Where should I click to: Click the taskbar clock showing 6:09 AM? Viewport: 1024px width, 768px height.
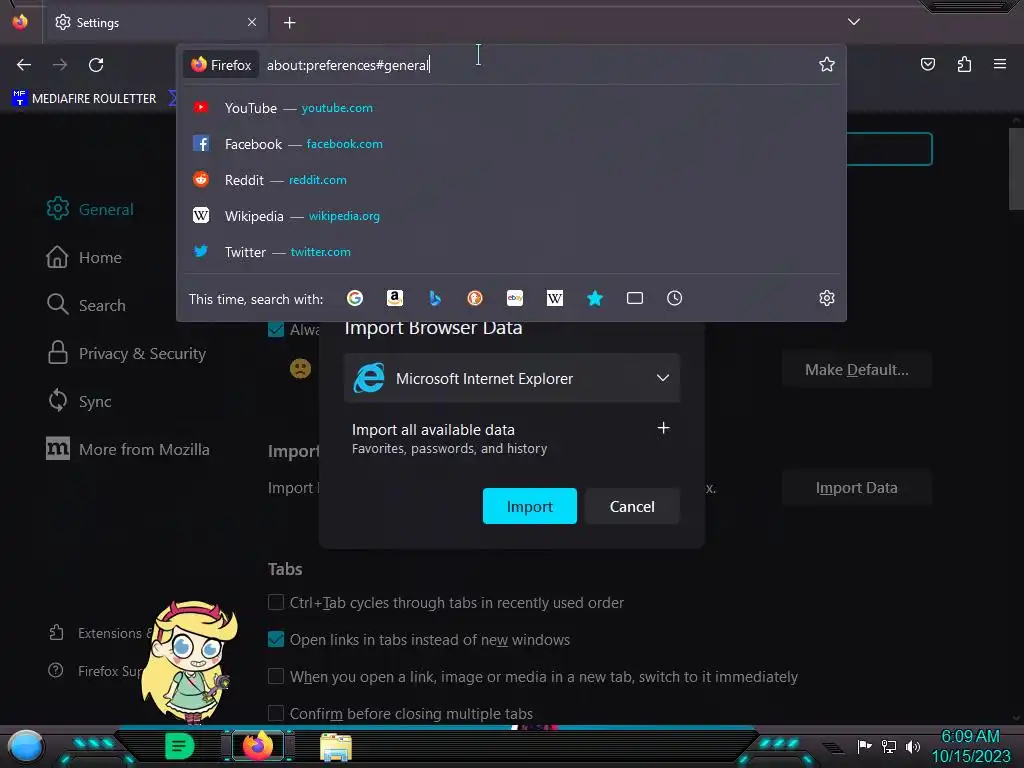(970, 746)
